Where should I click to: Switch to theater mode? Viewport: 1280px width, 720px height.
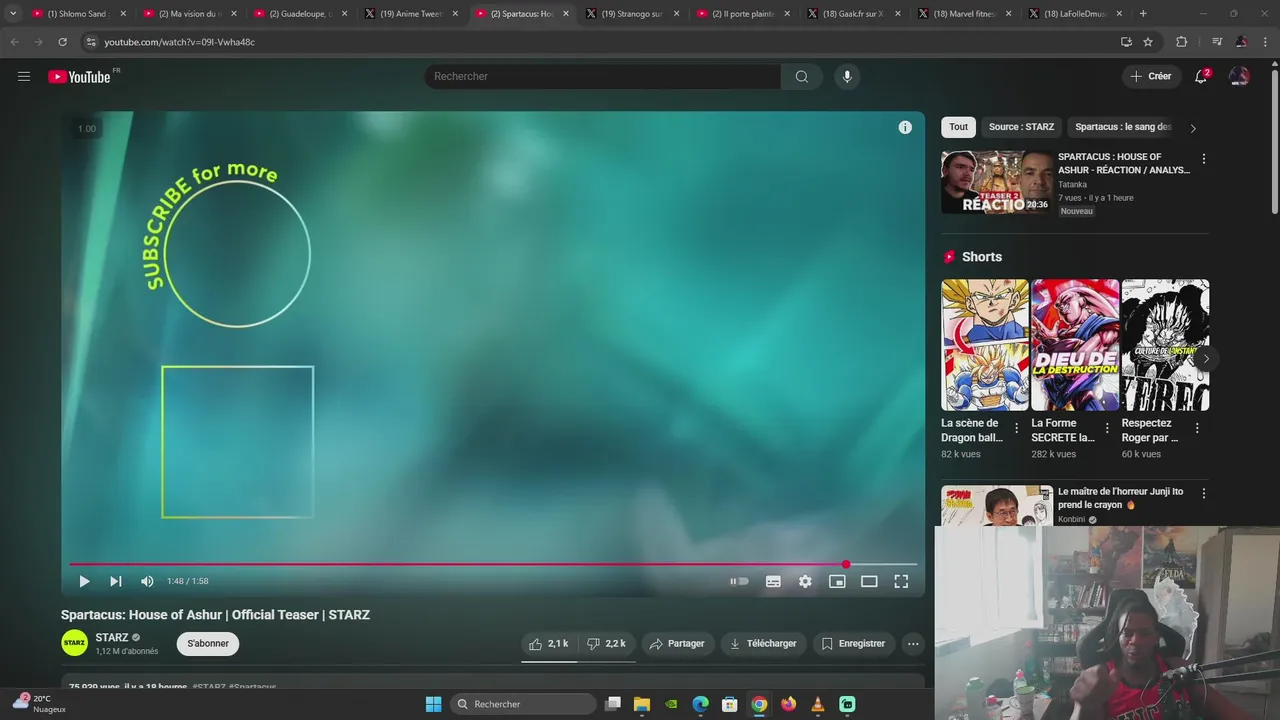tap(869, 581)
